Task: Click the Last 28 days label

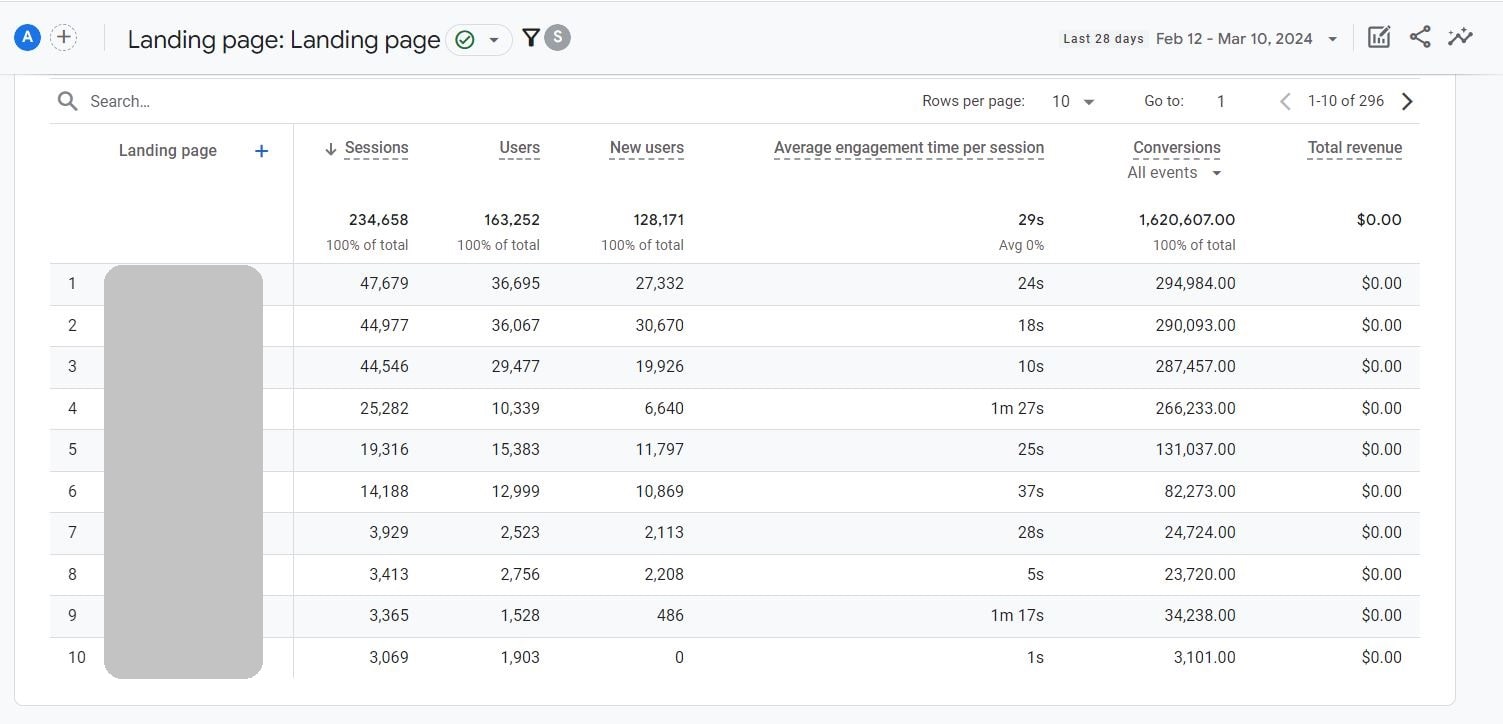Action: click(x=1103, y=39)
